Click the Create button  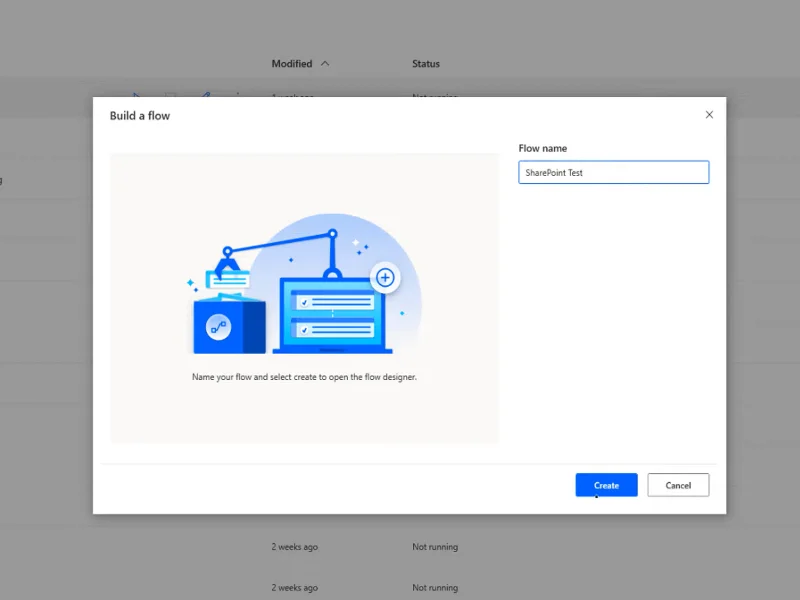606,485
